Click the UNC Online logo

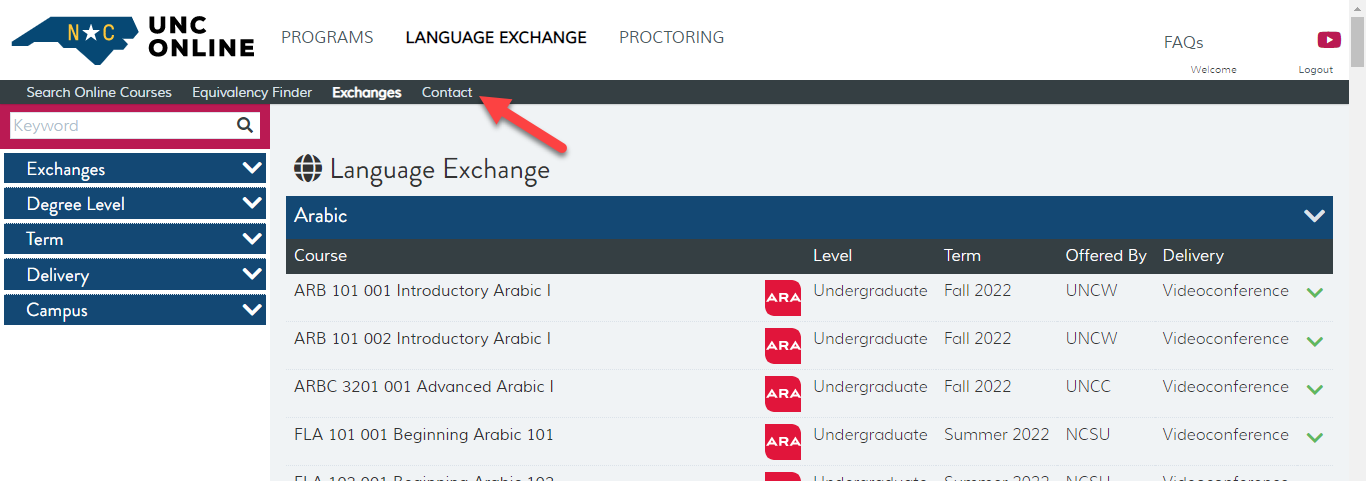click(132, 39)
